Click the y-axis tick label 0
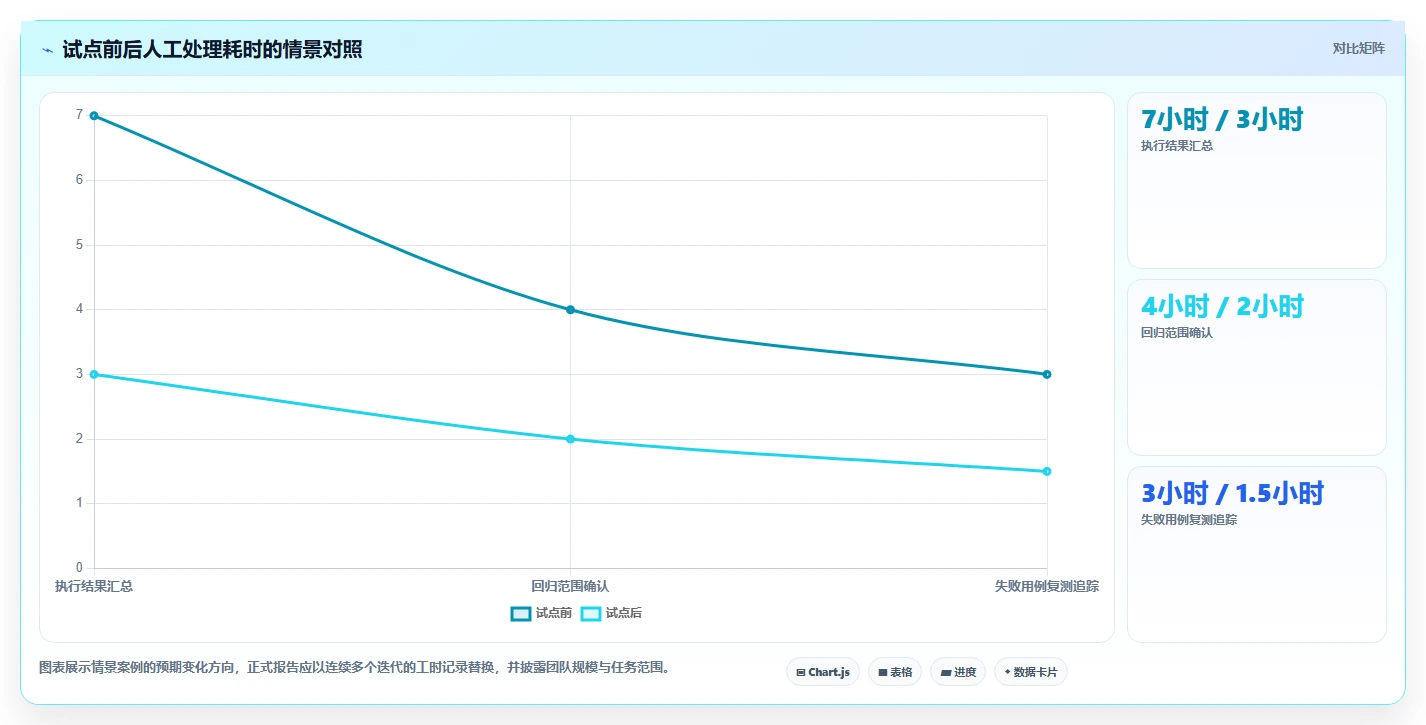Screen dimensions: 1426x725 79,568
